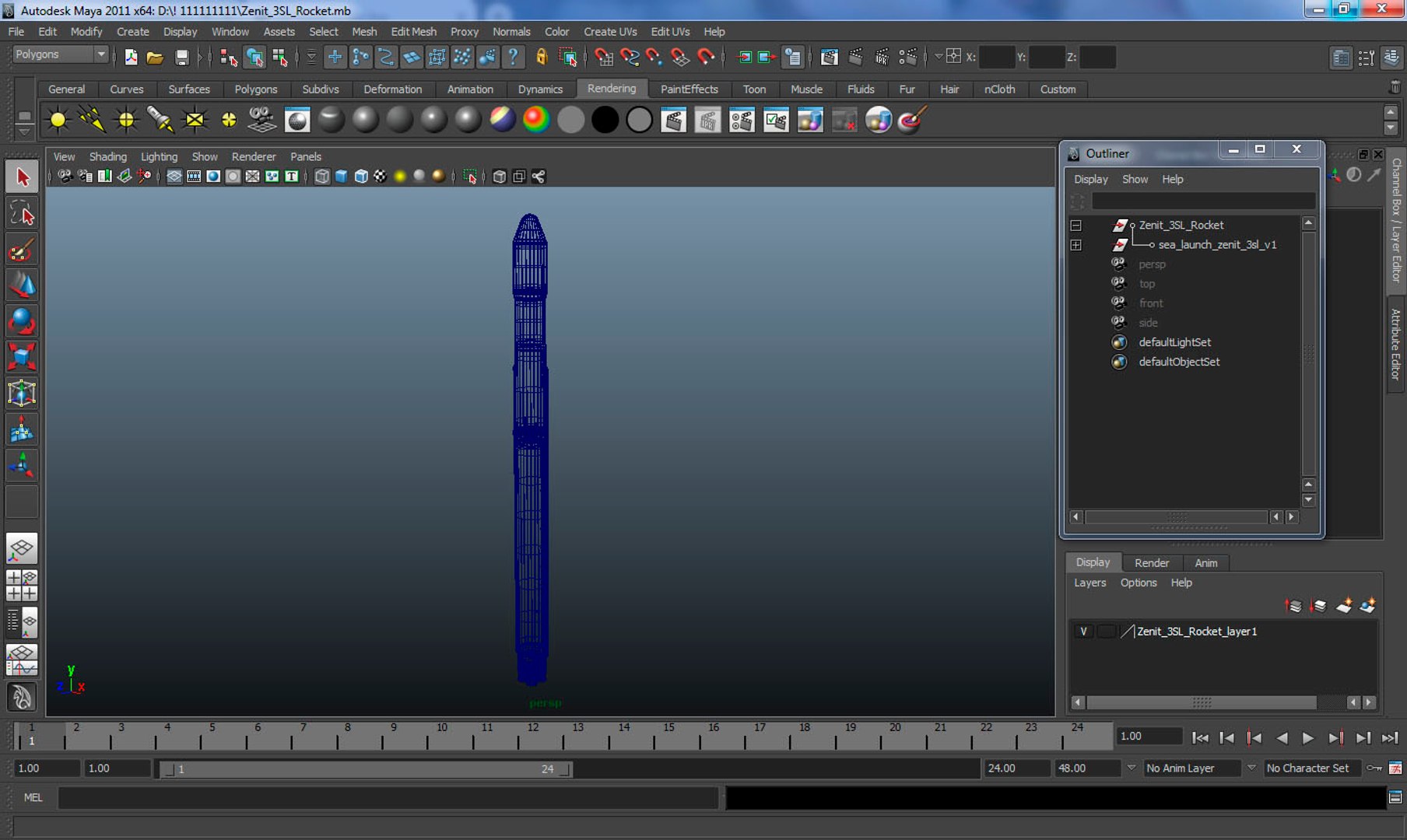1407x840 pixels.
Task: Switch to the Dynamics shelf tab
Action: (540, 89)
